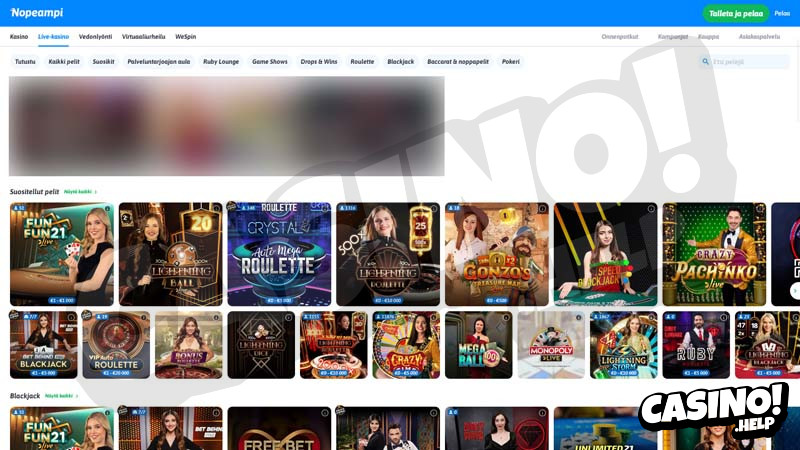Open the Crazy Time game
The height and width of the screenshot is (450, 800).
pos(406,345)
